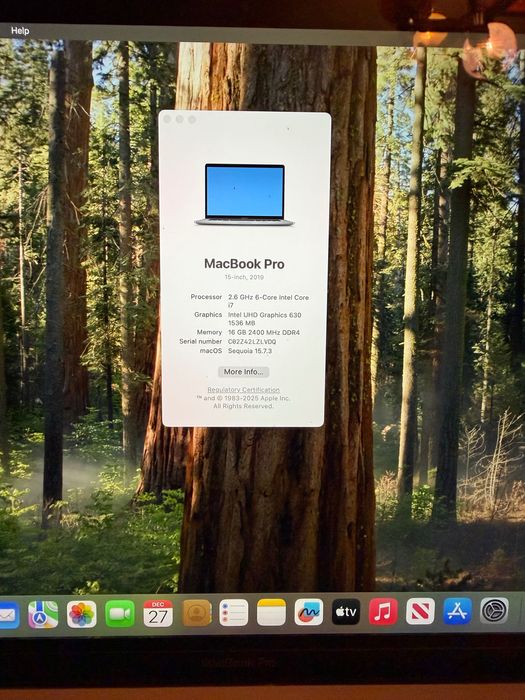This screenshot has height=700, width=525.
Task: Minimize the About This Mac window
Action: [179, 119]
